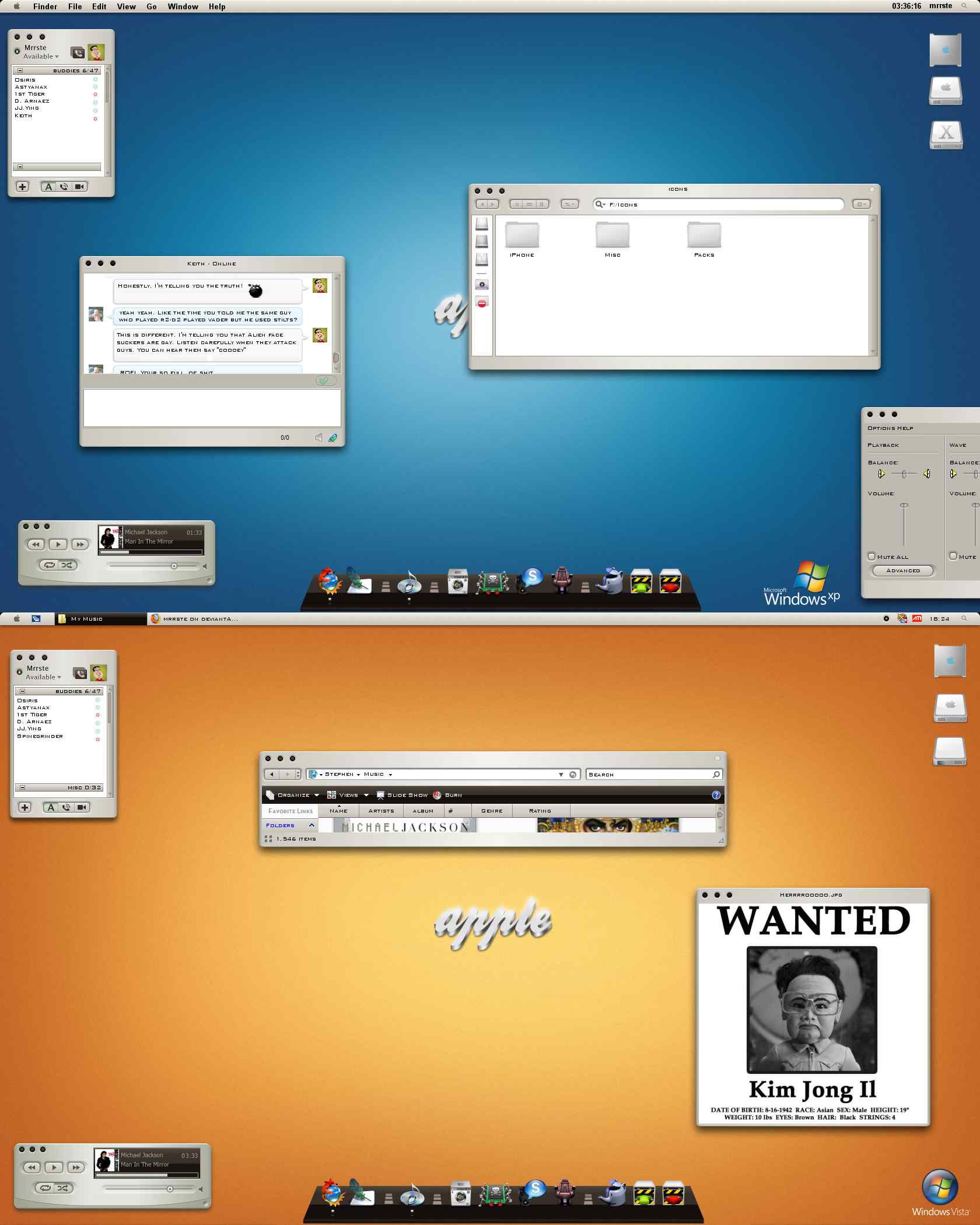Open the iPhone folder in Icons window

(522, 239)
